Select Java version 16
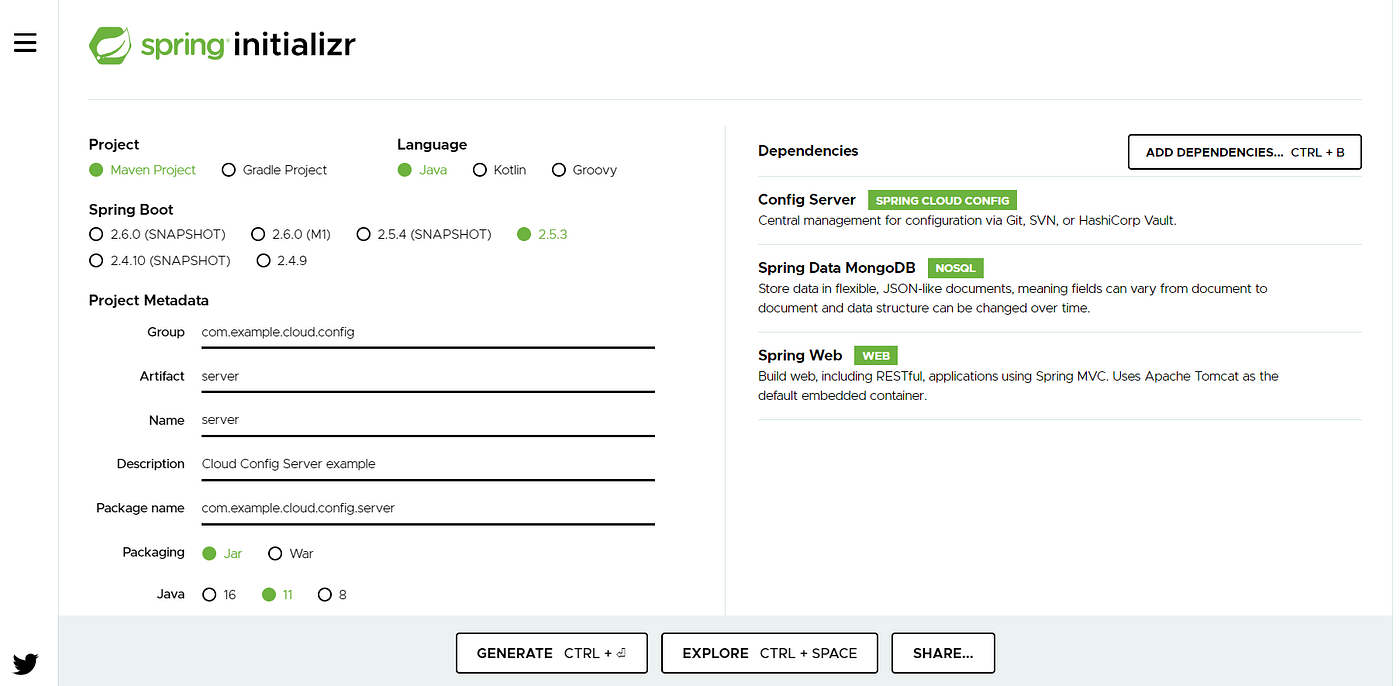This screenshot has height=686, width=1400. pos(219,594)
